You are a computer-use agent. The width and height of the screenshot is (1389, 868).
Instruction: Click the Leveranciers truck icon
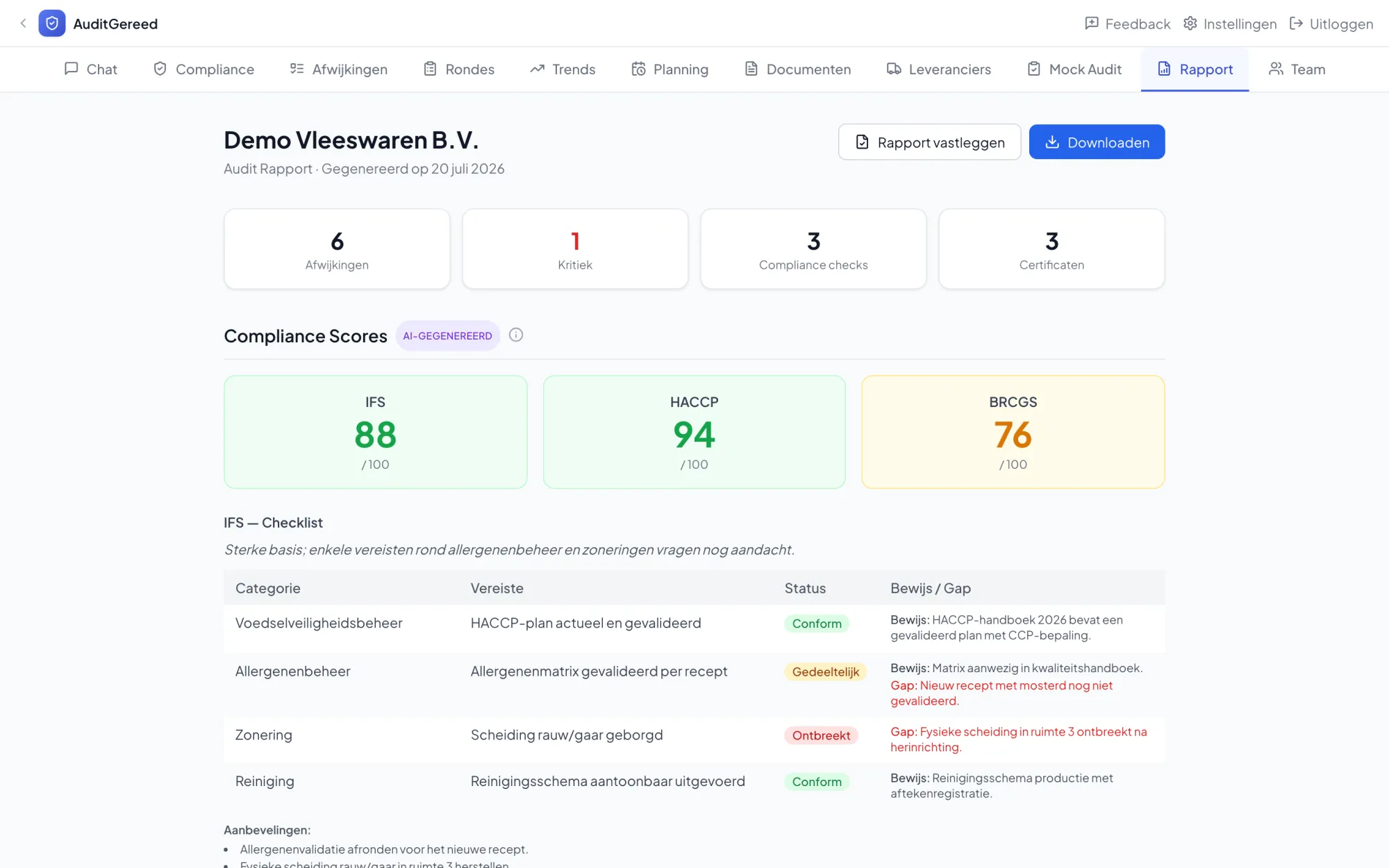pos(894,69)
